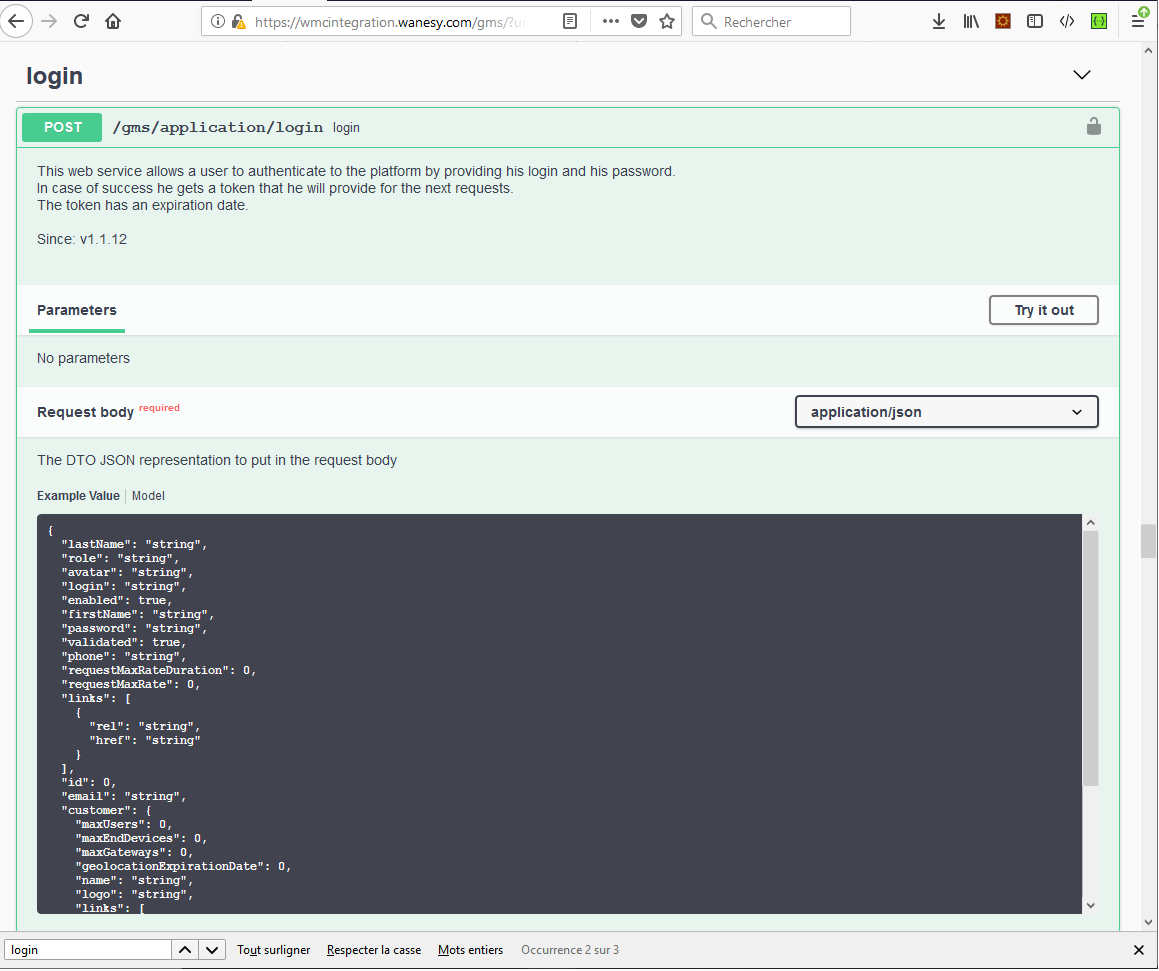Bookmark this page with the star icon

667,21
